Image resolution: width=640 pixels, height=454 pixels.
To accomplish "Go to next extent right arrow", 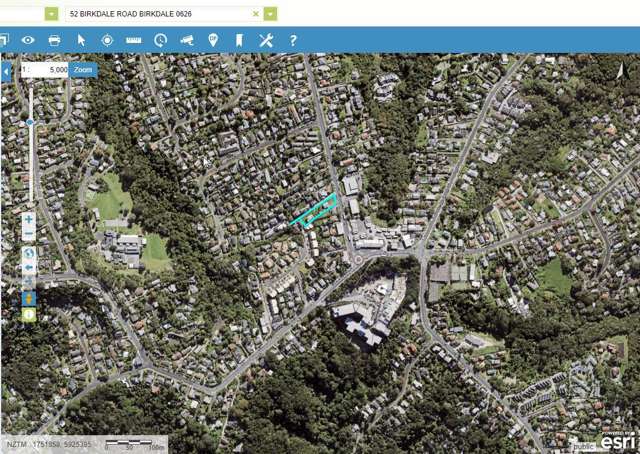I will point(29,282).
